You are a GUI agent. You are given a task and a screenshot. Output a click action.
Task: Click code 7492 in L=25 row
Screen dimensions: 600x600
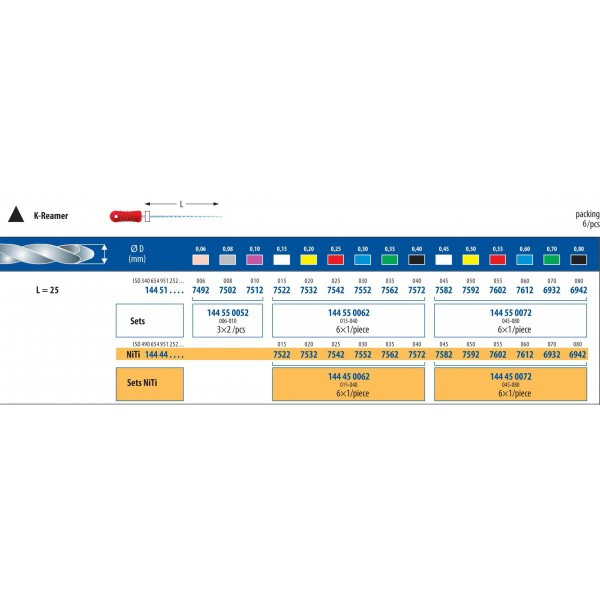(x=201, y=290)
